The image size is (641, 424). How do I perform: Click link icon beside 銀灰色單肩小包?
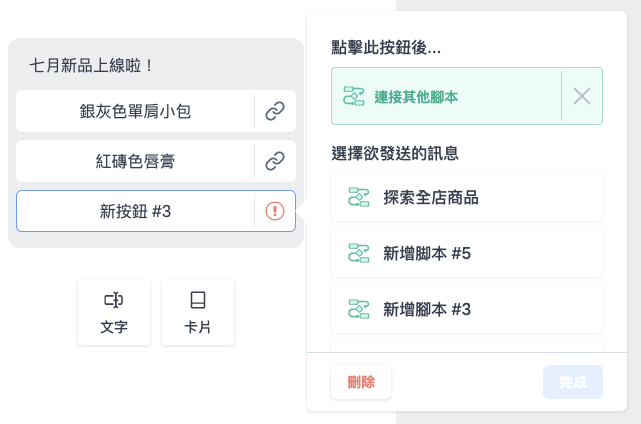click(x=275, y=111)
